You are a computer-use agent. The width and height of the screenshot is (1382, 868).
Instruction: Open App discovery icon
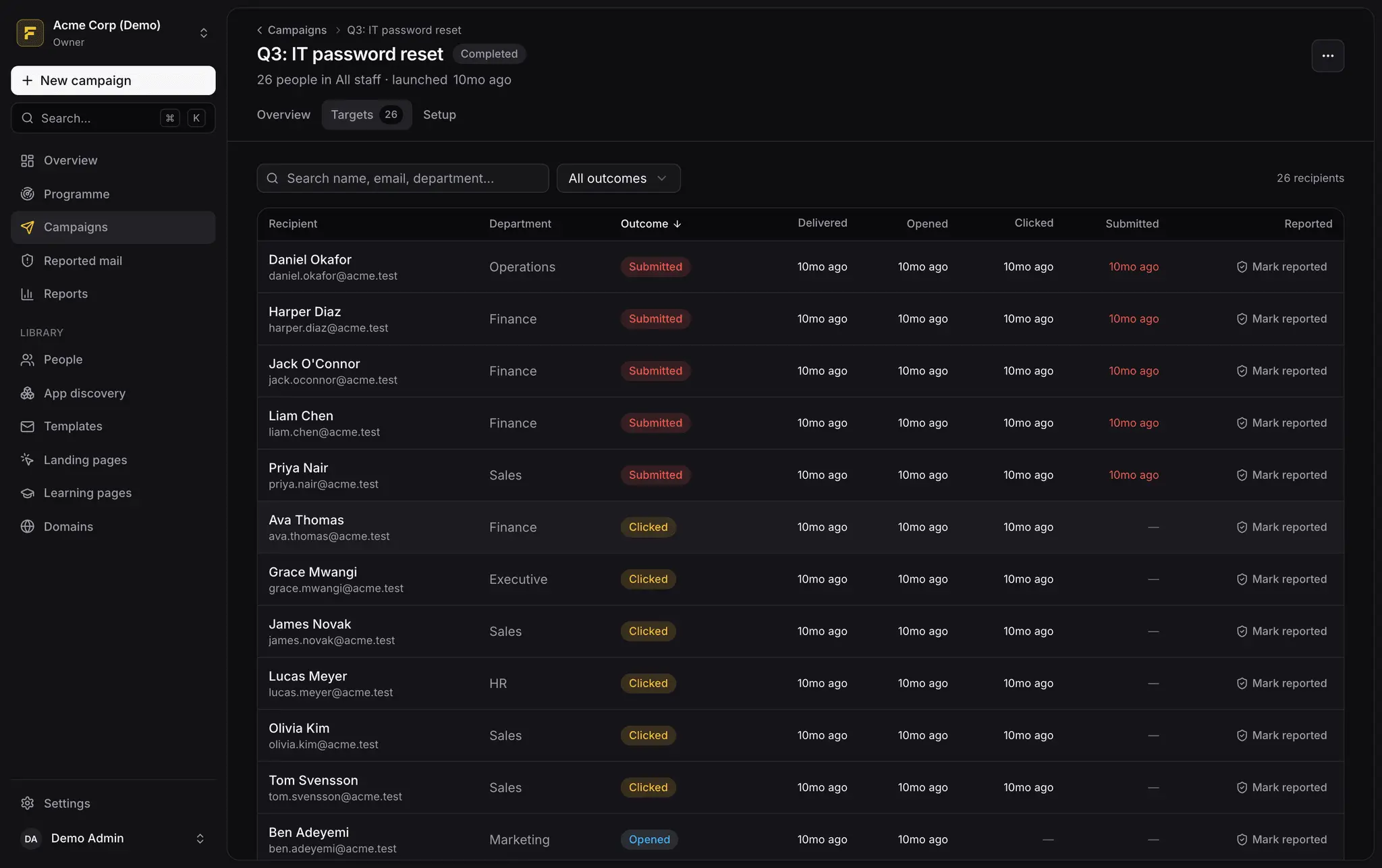27,393
